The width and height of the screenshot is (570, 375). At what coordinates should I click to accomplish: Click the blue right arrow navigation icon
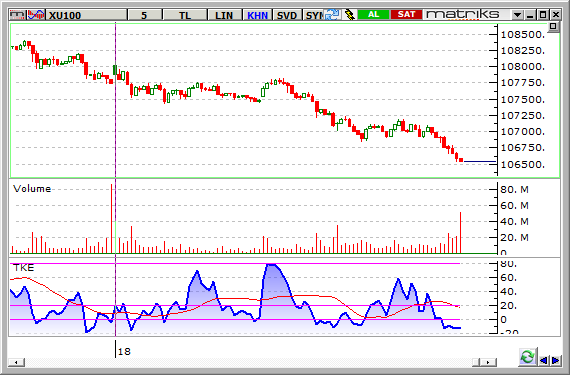click(555, 360)
